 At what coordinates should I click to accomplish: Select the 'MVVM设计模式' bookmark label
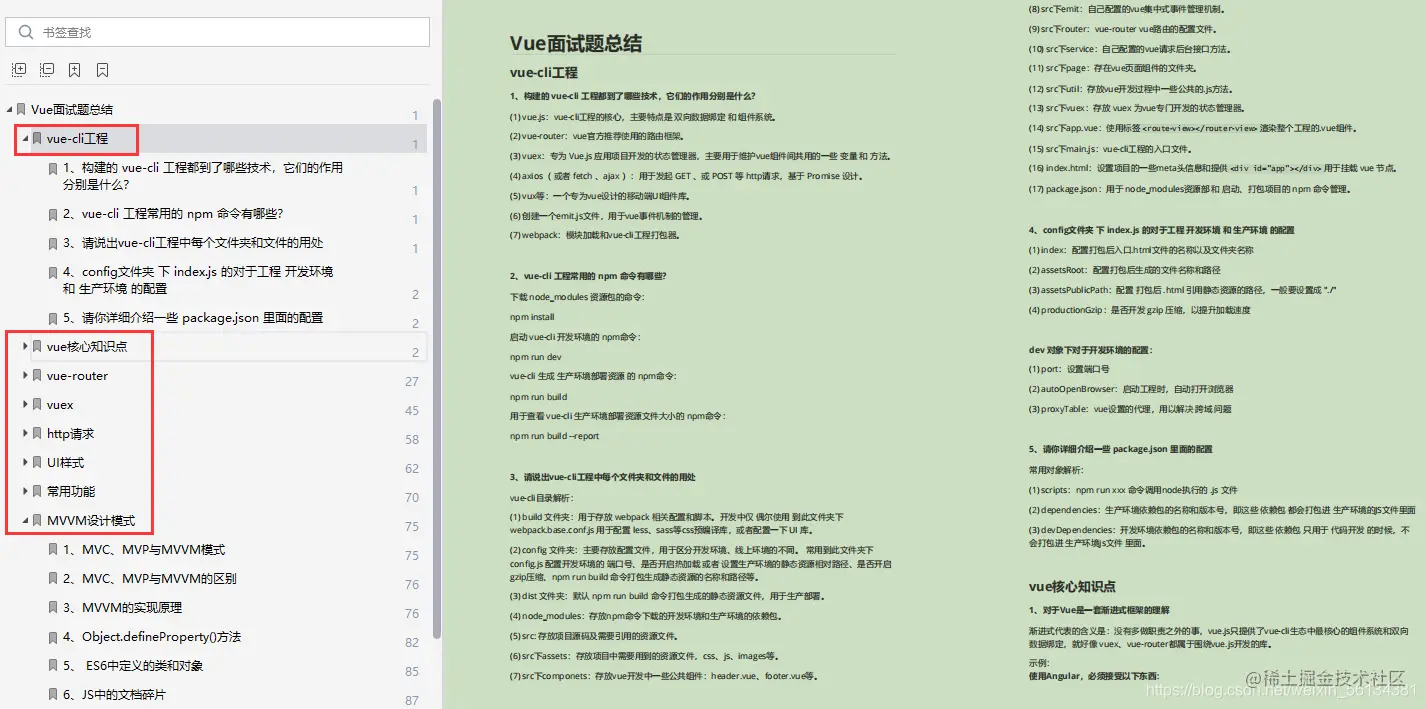coord(91,520)
